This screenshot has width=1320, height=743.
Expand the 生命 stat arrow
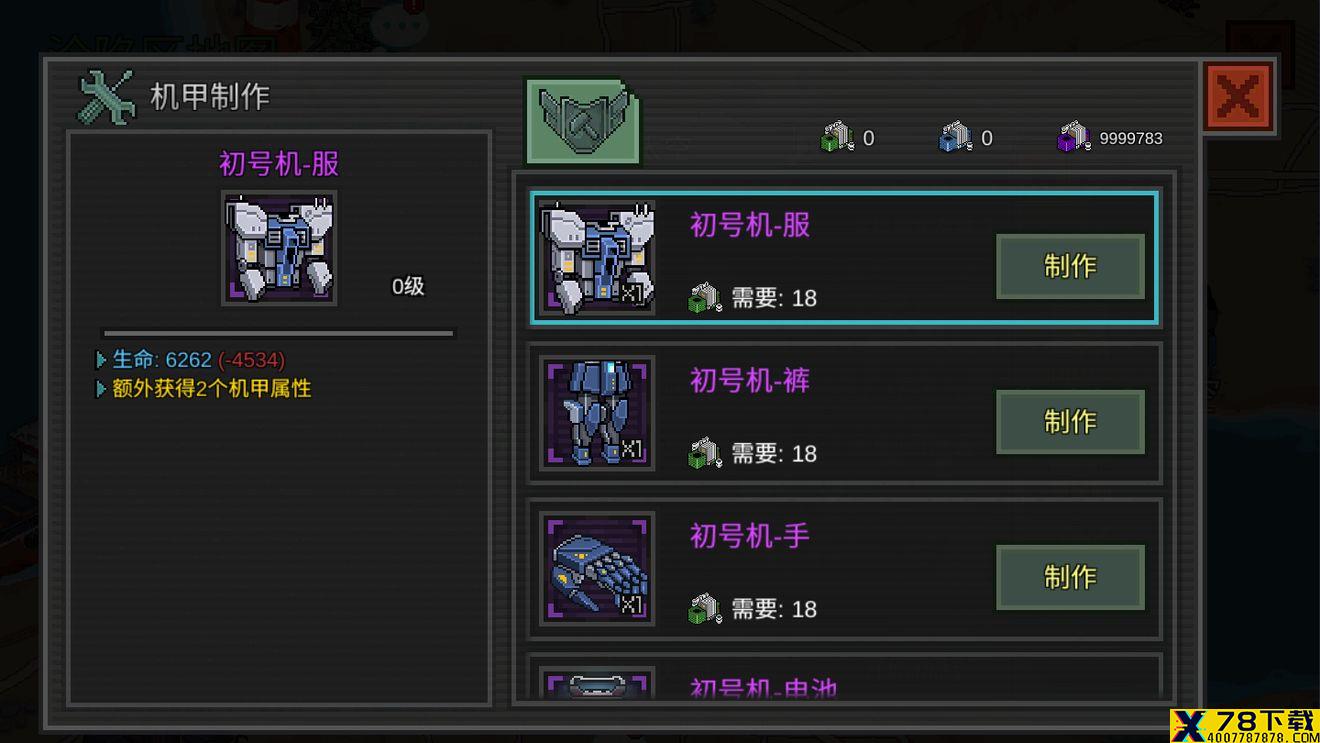click(101, 360)
